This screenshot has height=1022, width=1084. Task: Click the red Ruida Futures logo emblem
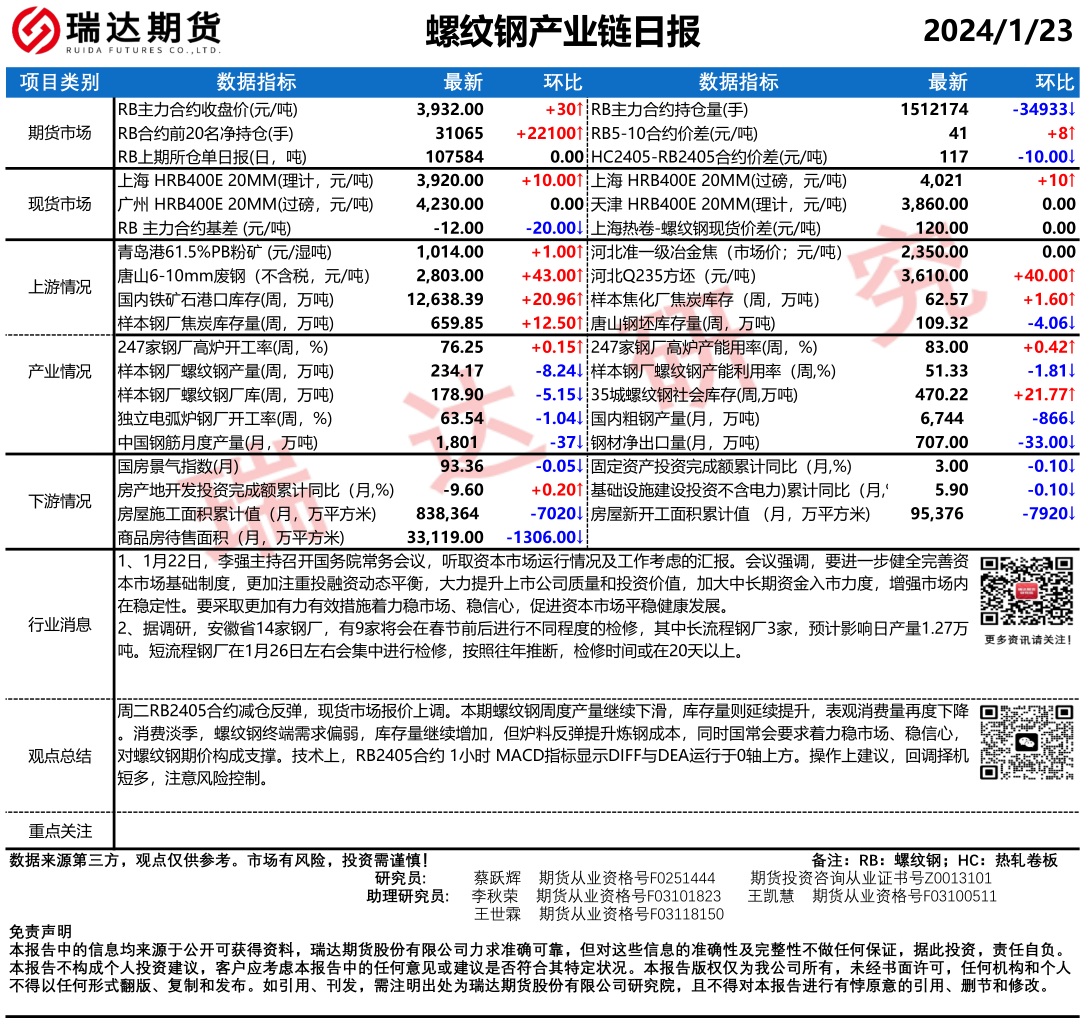tap(36, 30)
